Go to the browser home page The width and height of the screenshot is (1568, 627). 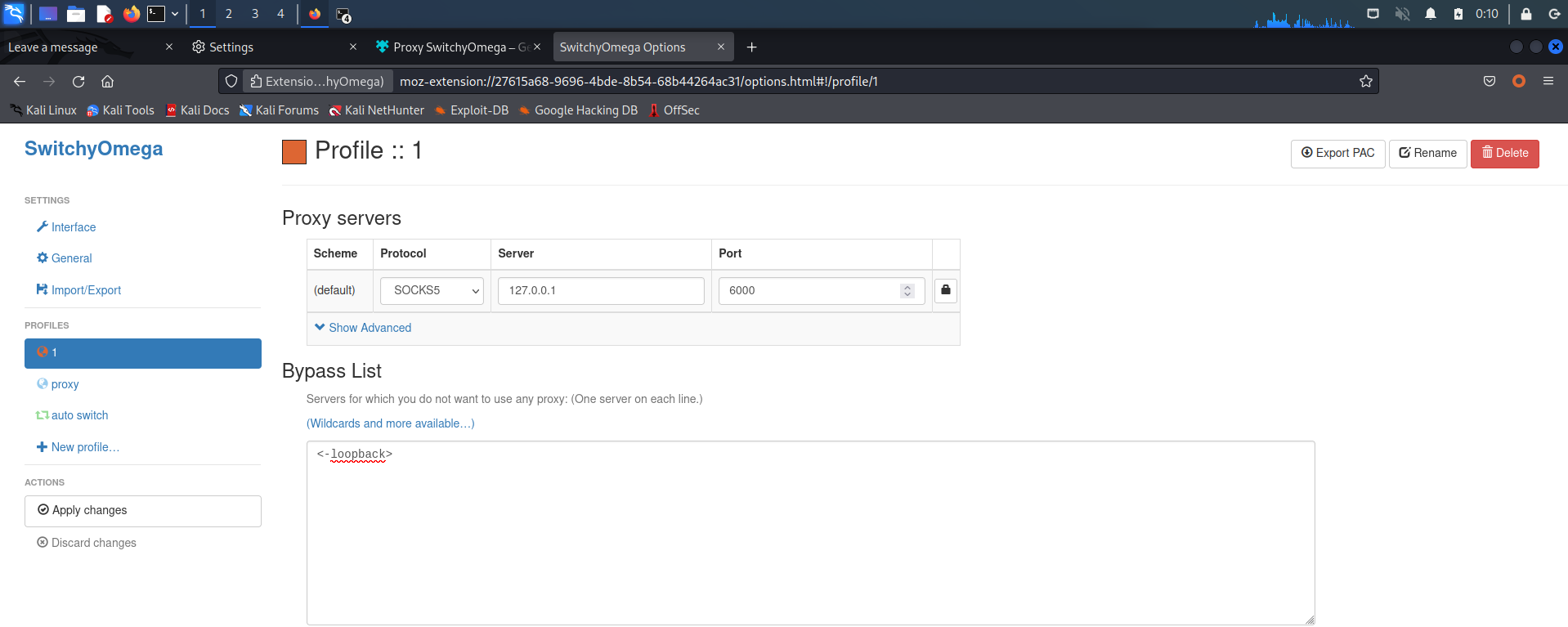(x=107, y=82)
